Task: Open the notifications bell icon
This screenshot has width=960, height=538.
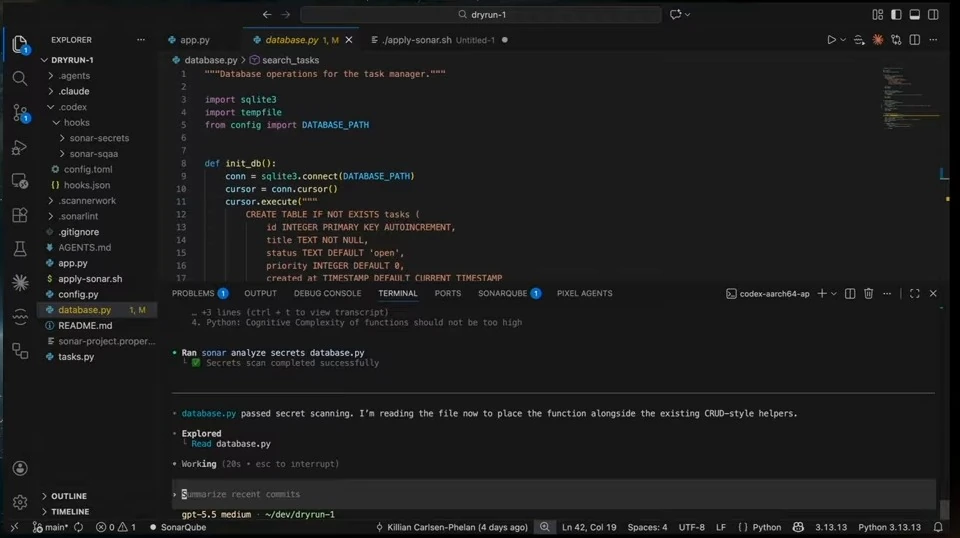Action: 938,527
